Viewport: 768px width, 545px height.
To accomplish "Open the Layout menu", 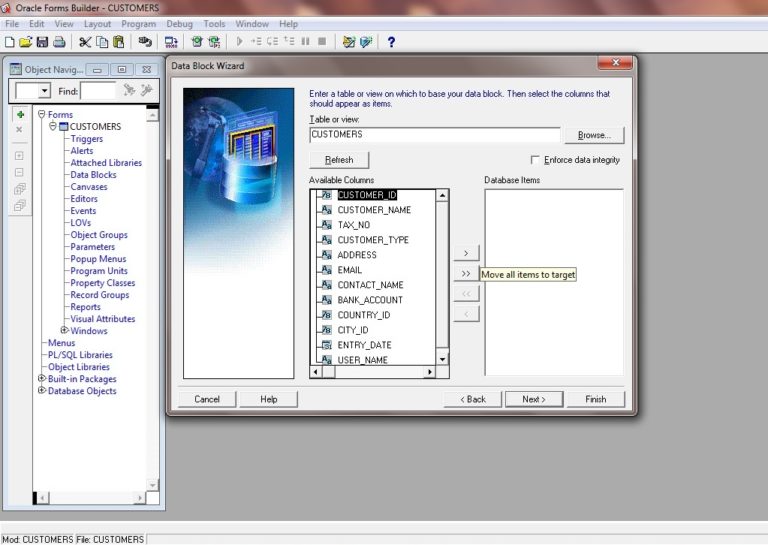I will [x=97, y=24].
